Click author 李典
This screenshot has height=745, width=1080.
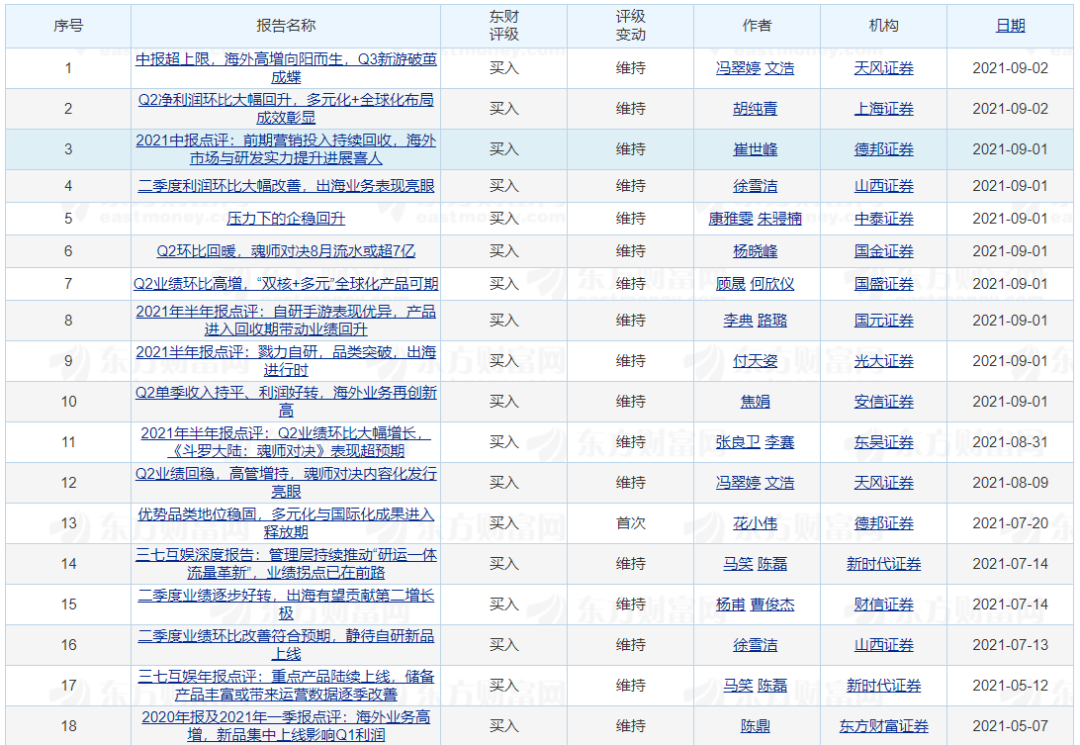pyautogui.click(x=738, y=320)
